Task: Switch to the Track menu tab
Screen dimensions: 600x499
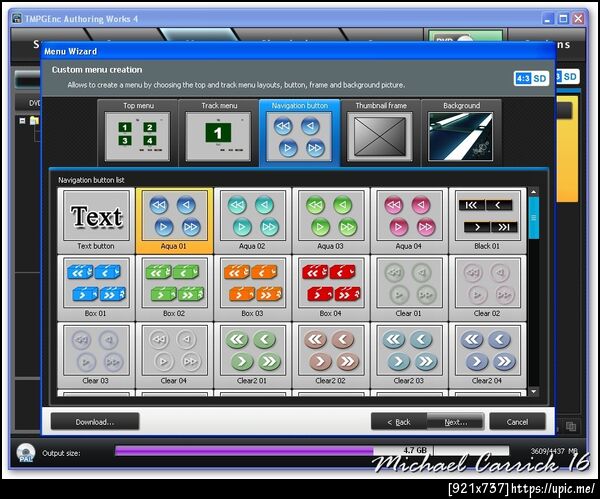Action: (218, 132)
